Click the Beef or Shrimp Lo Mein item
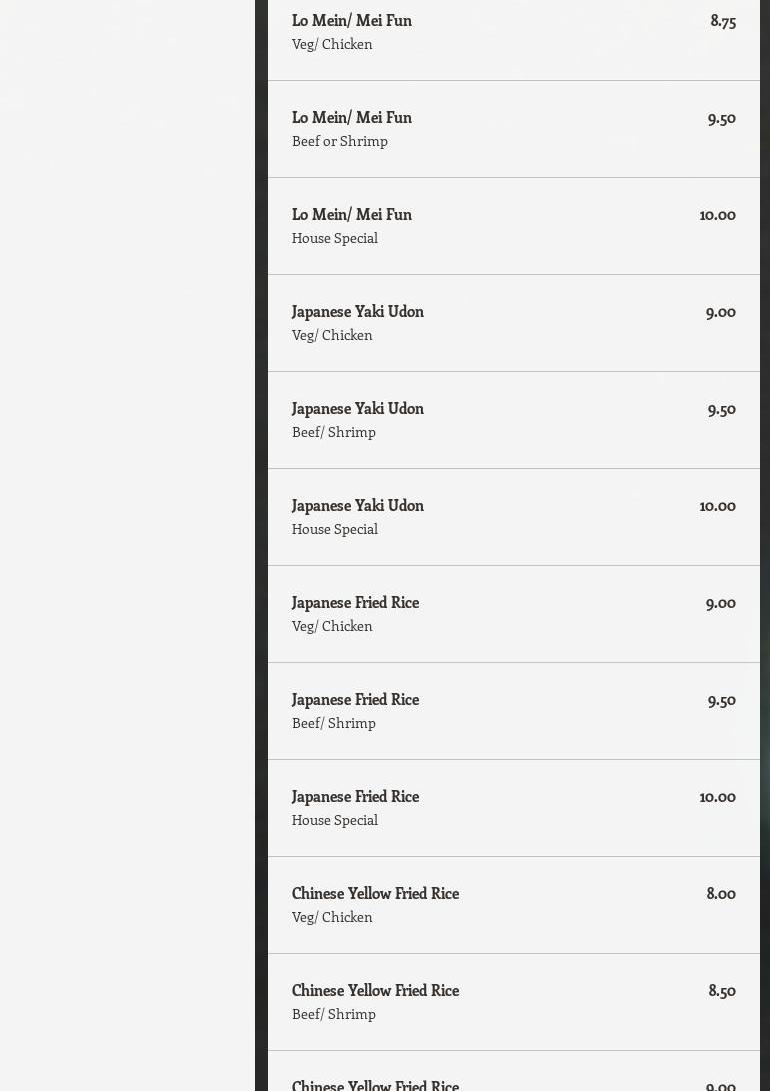The width and height of the screenshot is (770, 1091). [x=351, y=117]
